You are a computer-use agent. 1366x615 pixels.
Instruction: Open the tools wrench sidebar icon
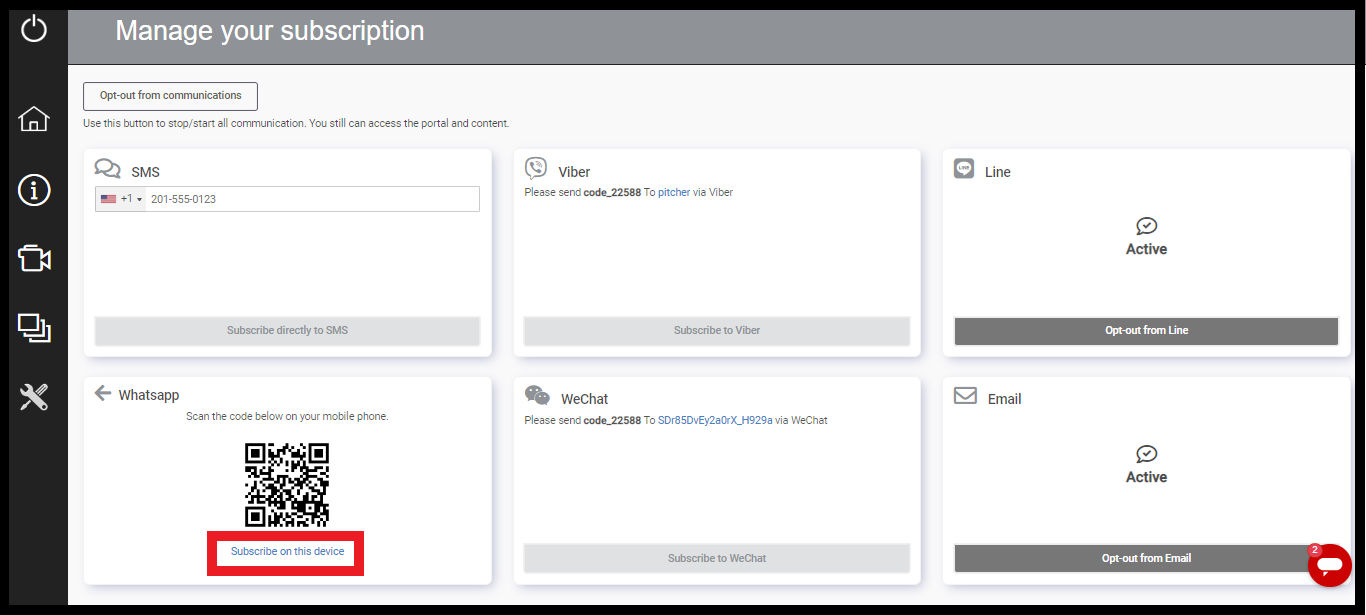coord(34,398)
